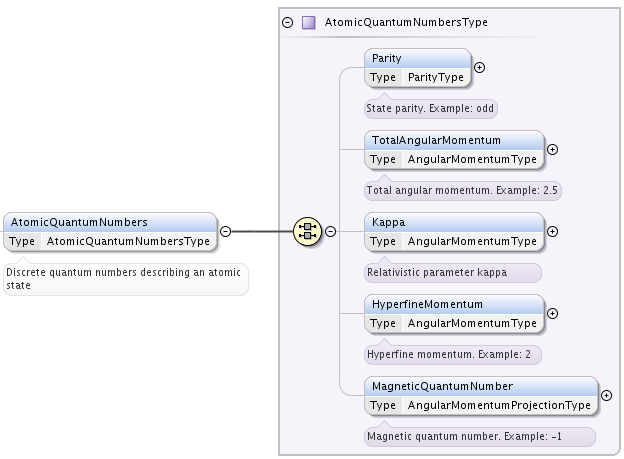Collapse the sequence compositor children
This screenshot has width=624, height=459.
tap(330, 231)
